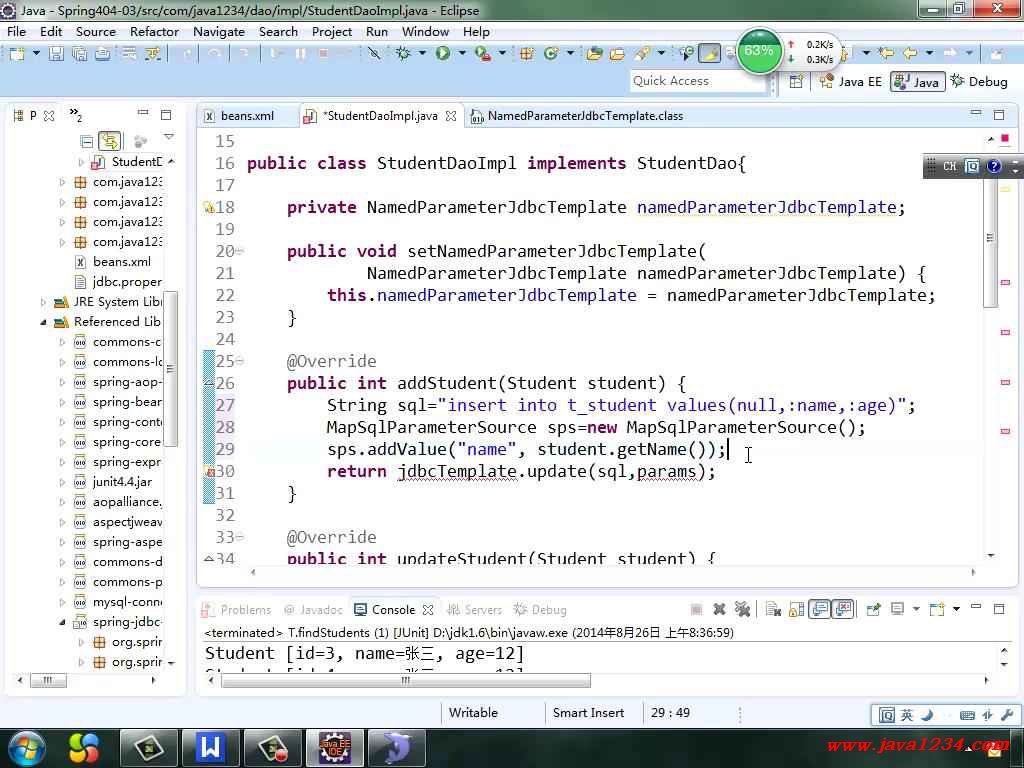Save the file with the Save icon
This screenshot has width=1024, height=768.
point(56,54)
